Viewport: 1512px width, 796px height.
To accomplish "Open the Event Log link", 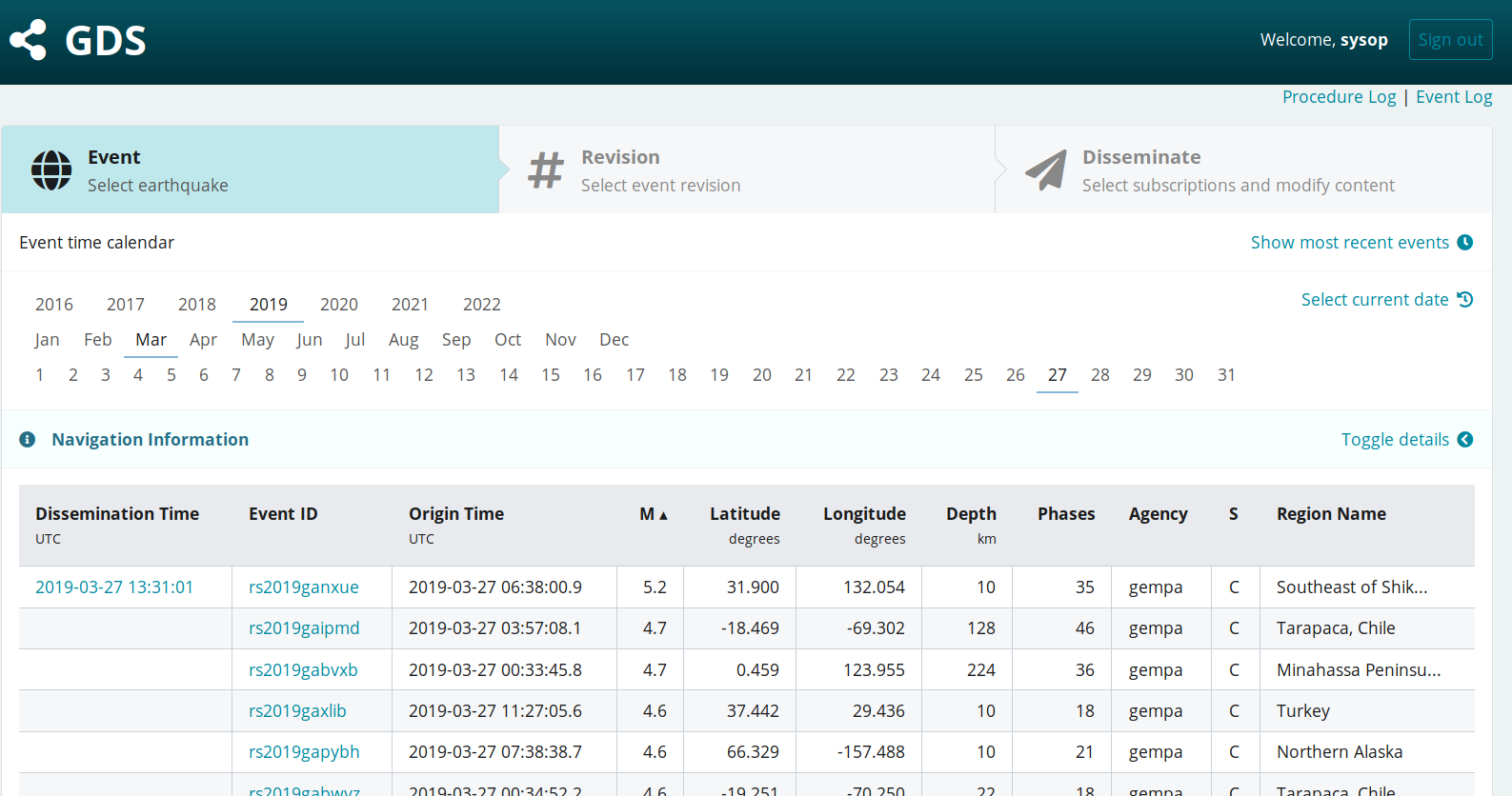I will pyautogui.click(x=1454, y=97).
